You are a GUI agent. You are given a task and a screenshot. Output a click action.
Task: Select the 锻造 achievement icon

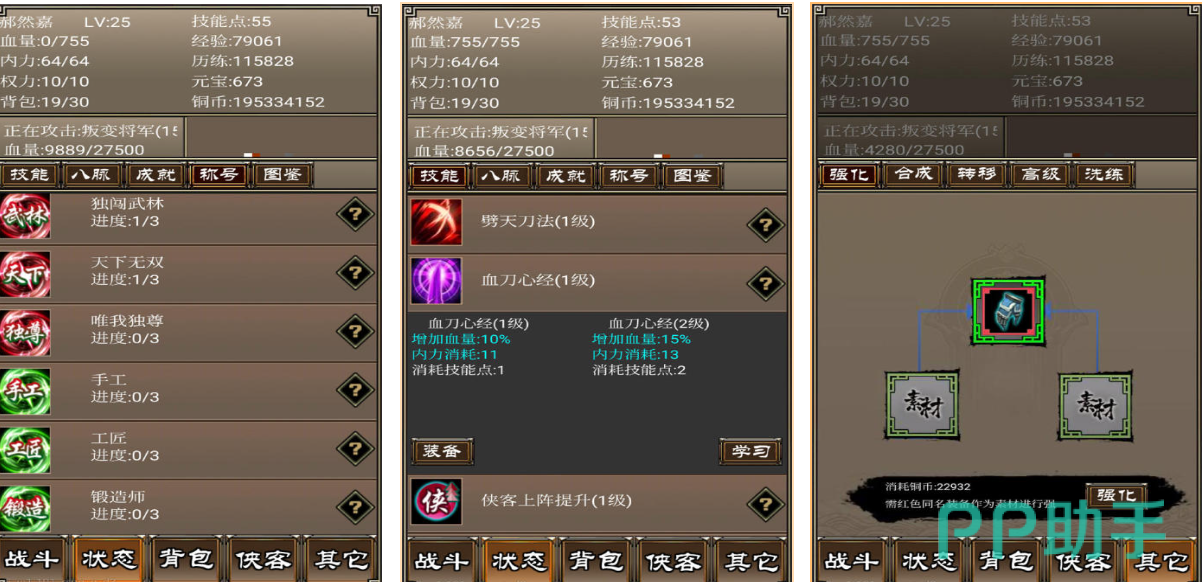25,507
